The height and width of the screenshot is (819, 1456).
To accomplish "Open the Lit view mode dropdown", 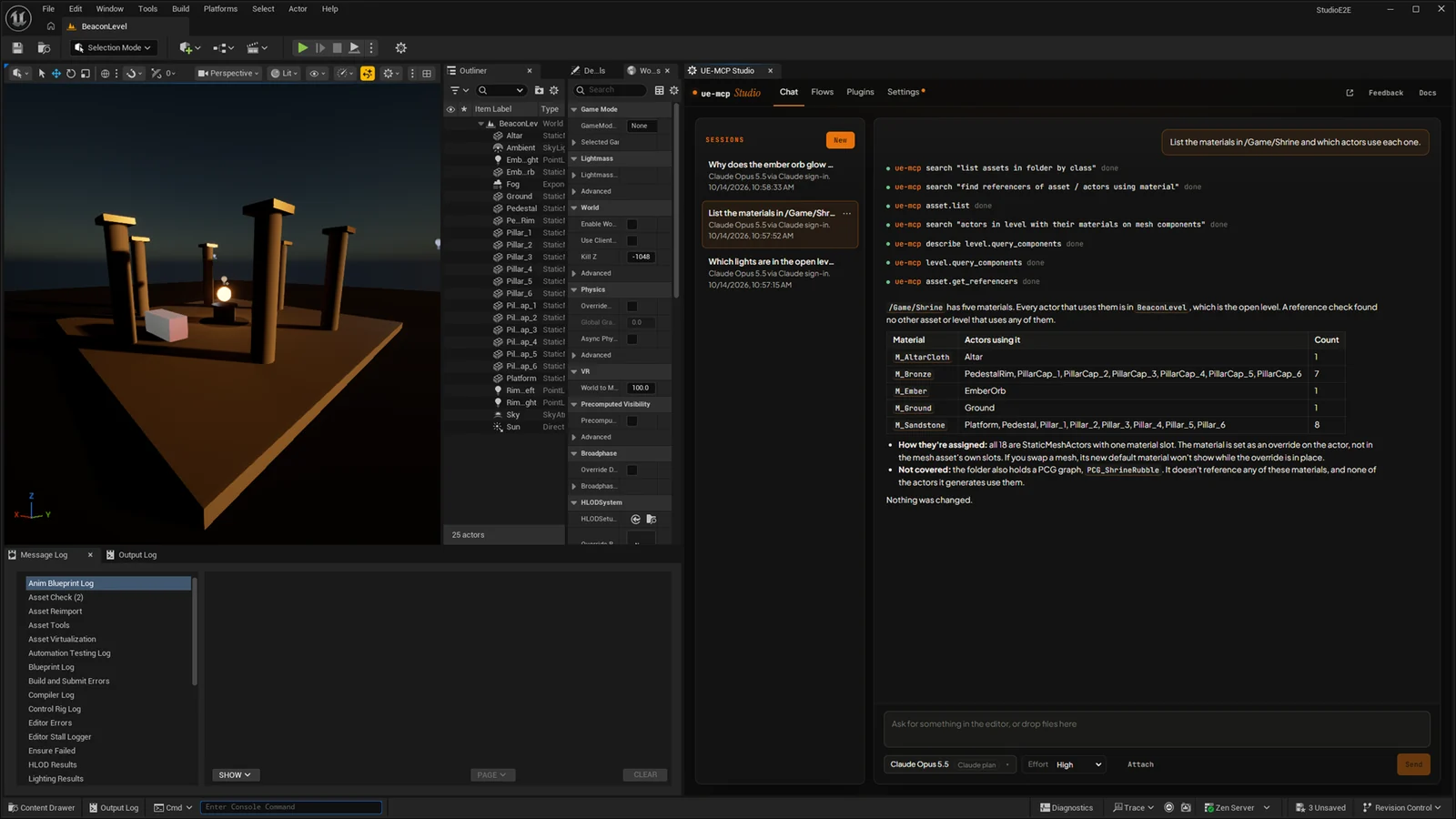I will click(x=284, y=73).
